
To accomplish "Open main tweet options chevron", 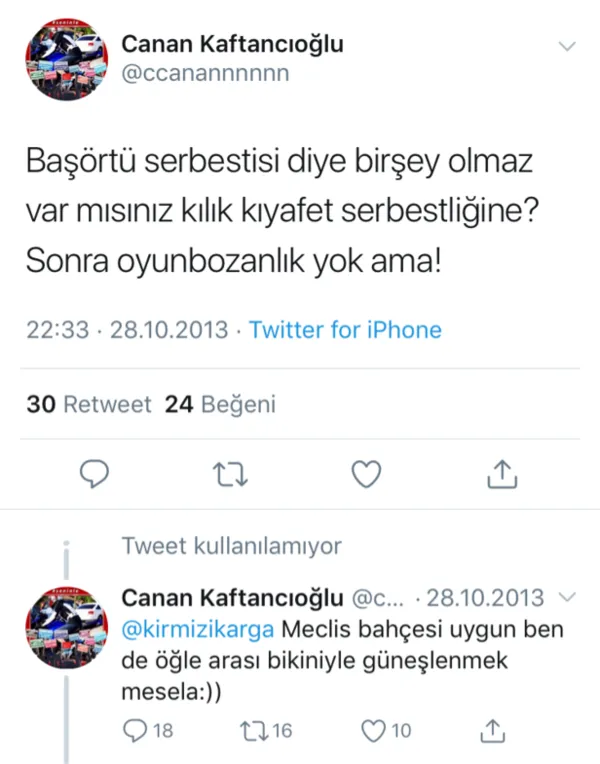I will point(567,47).
